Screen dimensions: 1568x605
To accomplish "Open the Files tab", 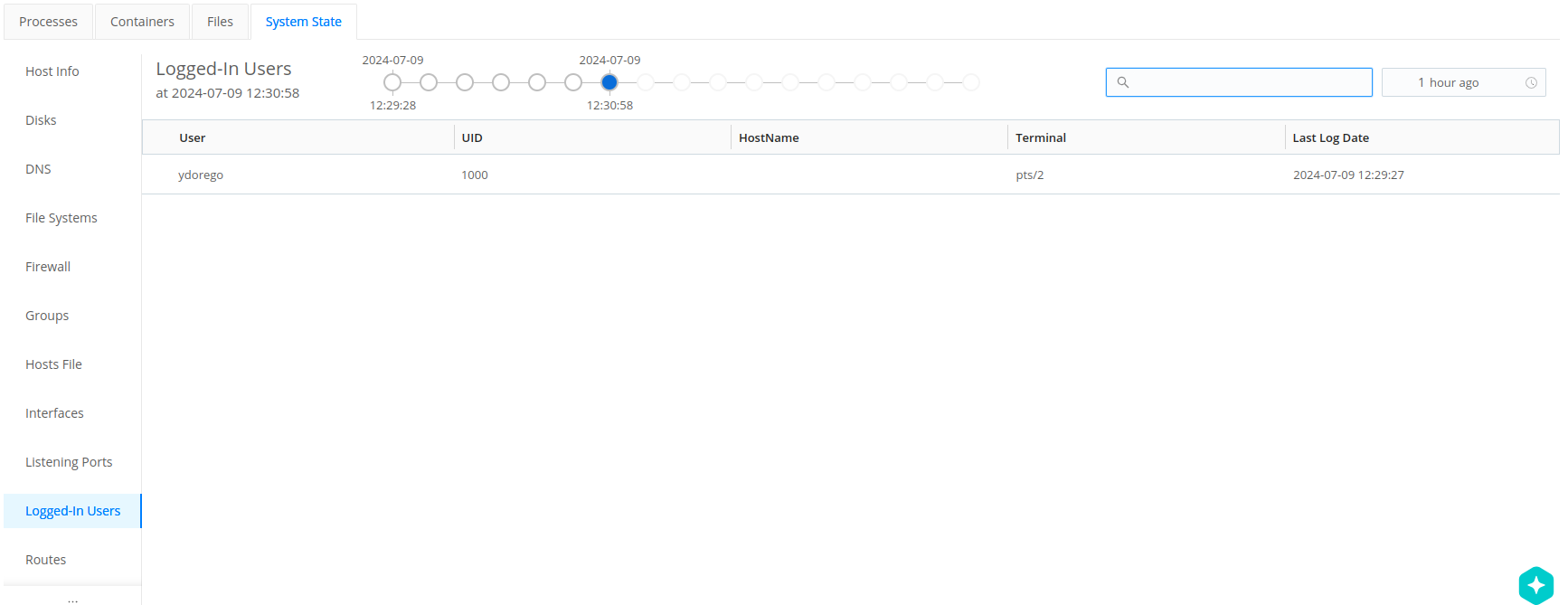I will click(220, 22).
